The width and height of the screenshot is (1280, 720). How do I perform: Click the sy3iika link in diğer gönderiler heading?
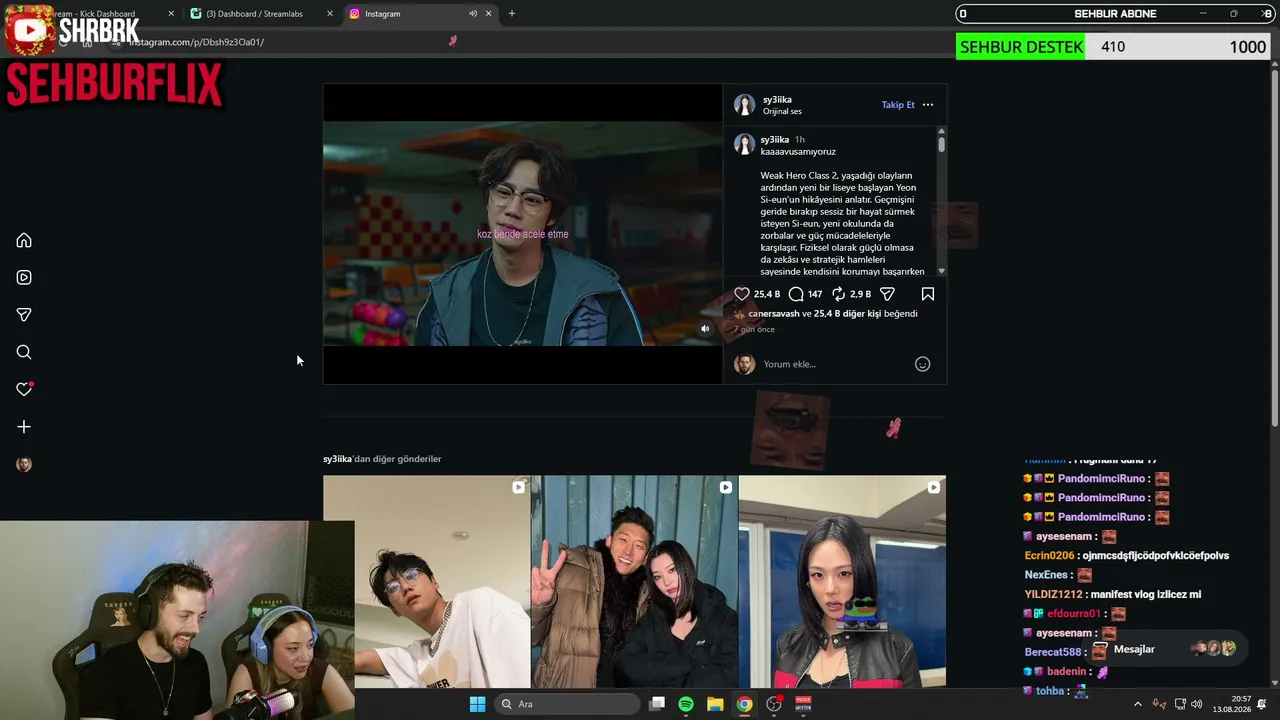(338, 459)
